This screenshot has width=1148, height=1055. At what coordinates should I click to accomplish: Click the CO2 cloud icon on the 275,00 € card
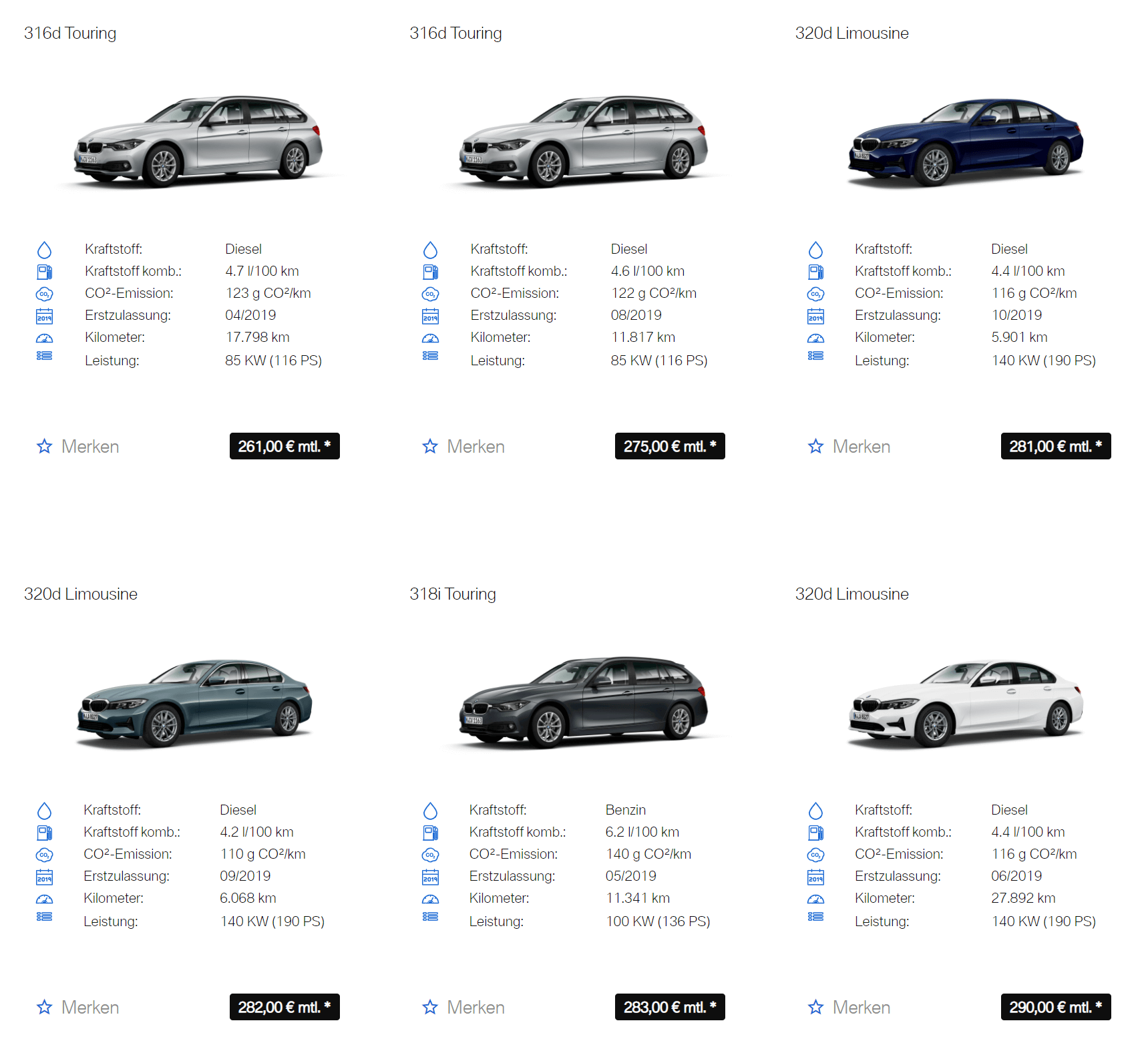[x=430, y=294]
